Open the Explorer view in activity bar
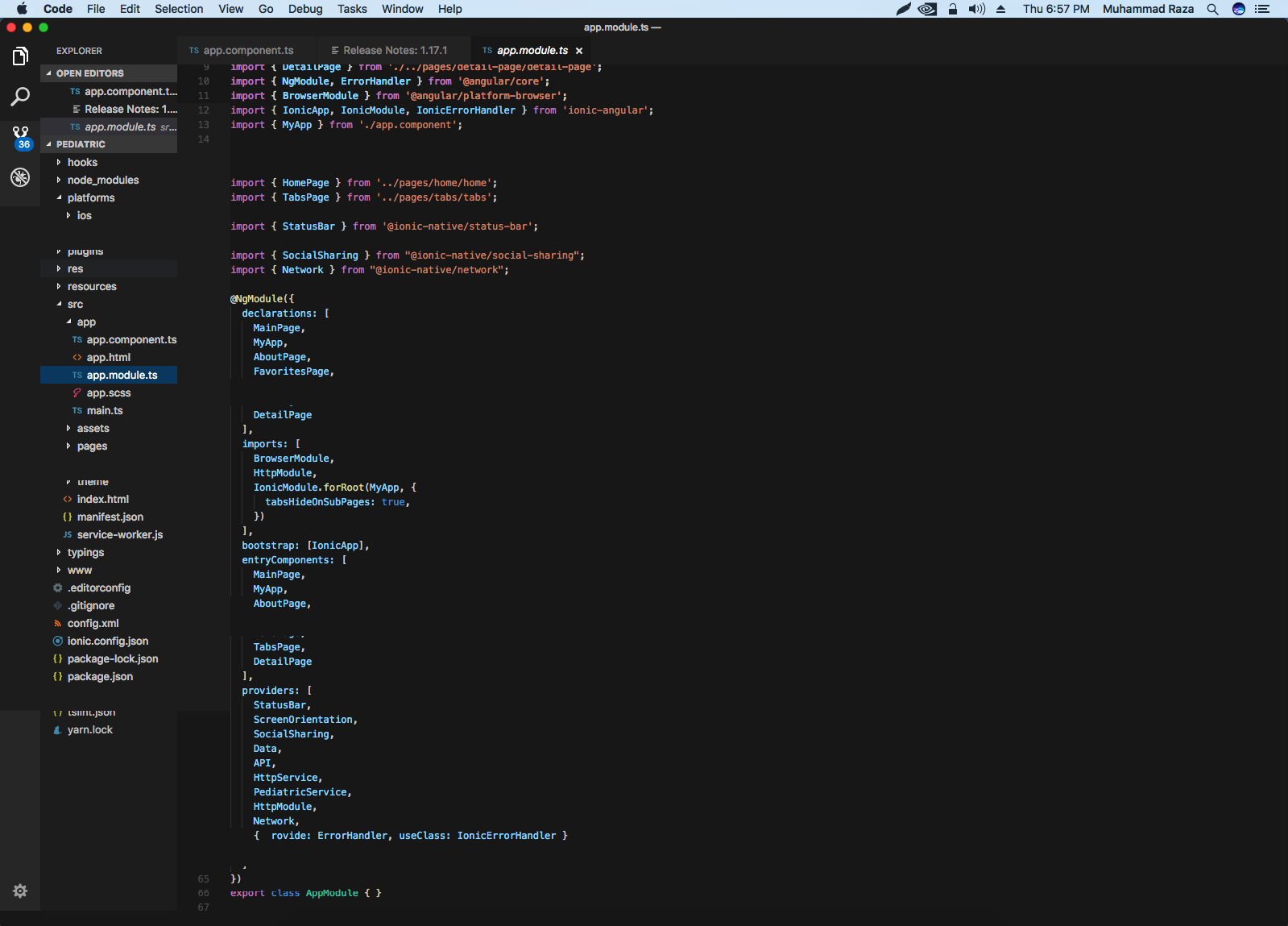 coord(20,56)
